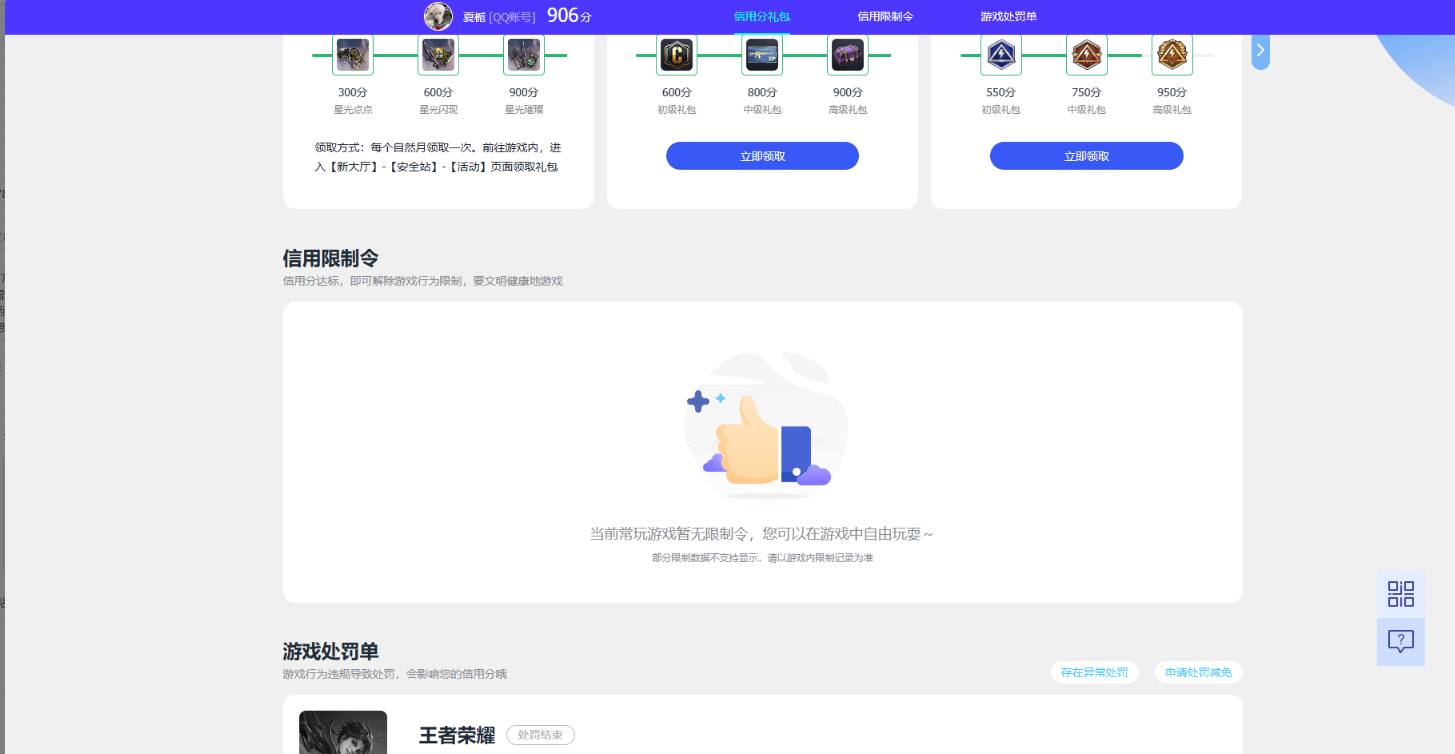This screenshot has width=1455, height=754.
Task: Click the 处罚结束 status tag
Action: [540, 735]
